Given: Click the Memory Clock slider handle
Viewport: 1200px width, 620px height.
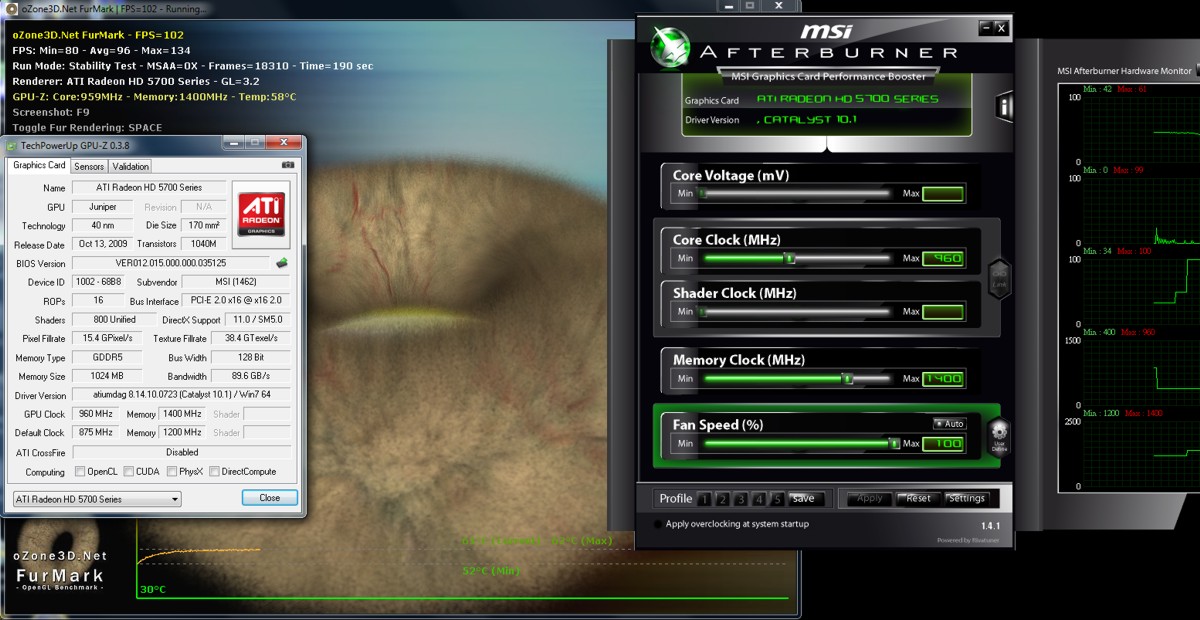Looking at the screenshot, I should click(848, 379).
